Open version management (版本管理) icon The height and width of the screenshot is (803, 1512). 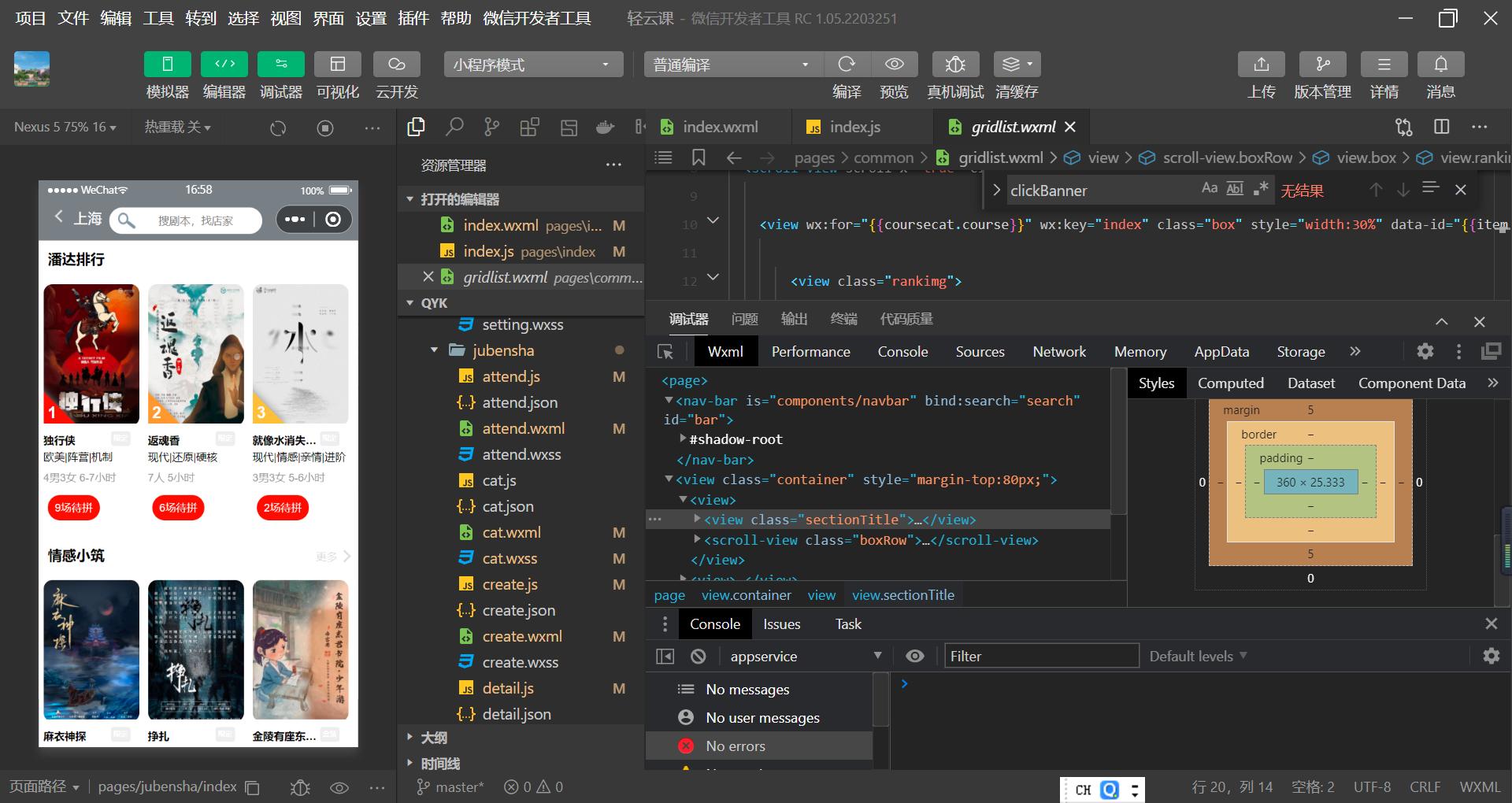[1322, 65]
